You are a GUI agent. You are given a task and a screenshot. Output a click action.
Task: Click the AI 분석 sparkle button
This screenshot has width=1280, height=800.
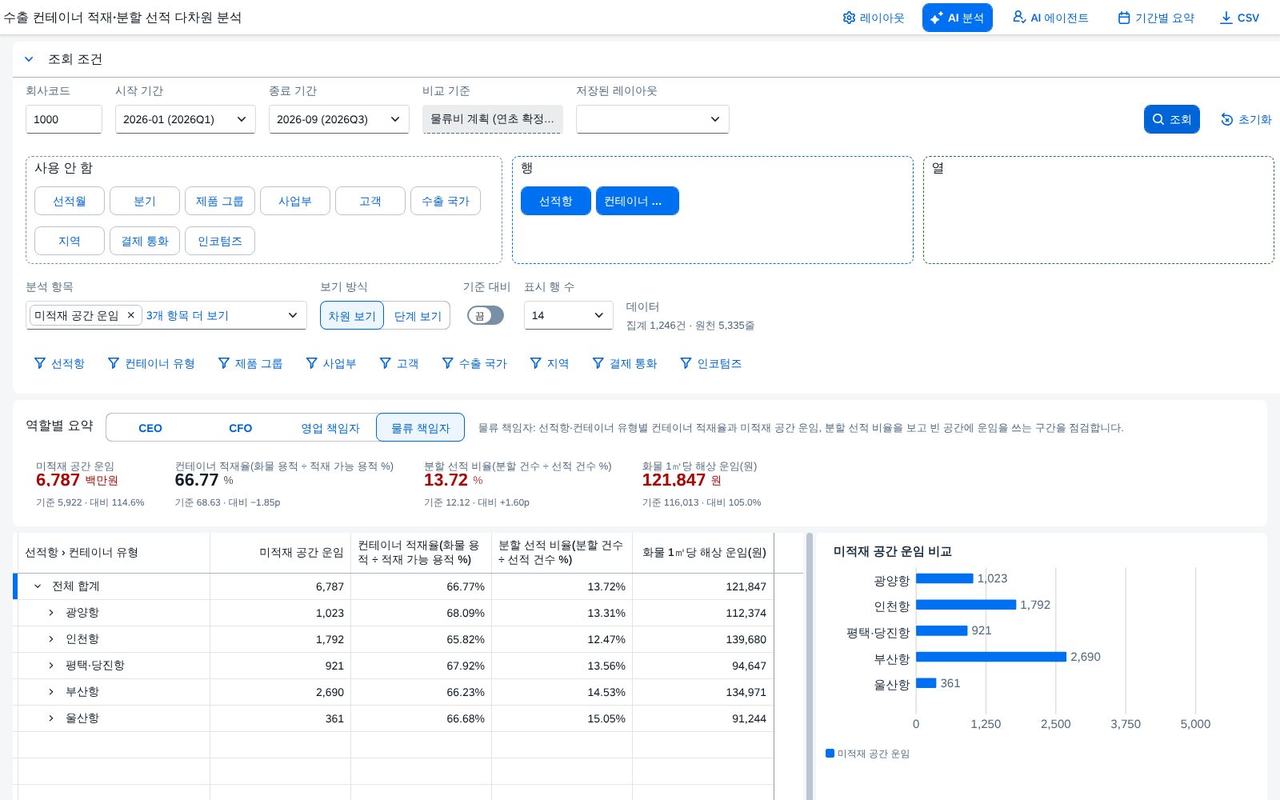(937, 18)
